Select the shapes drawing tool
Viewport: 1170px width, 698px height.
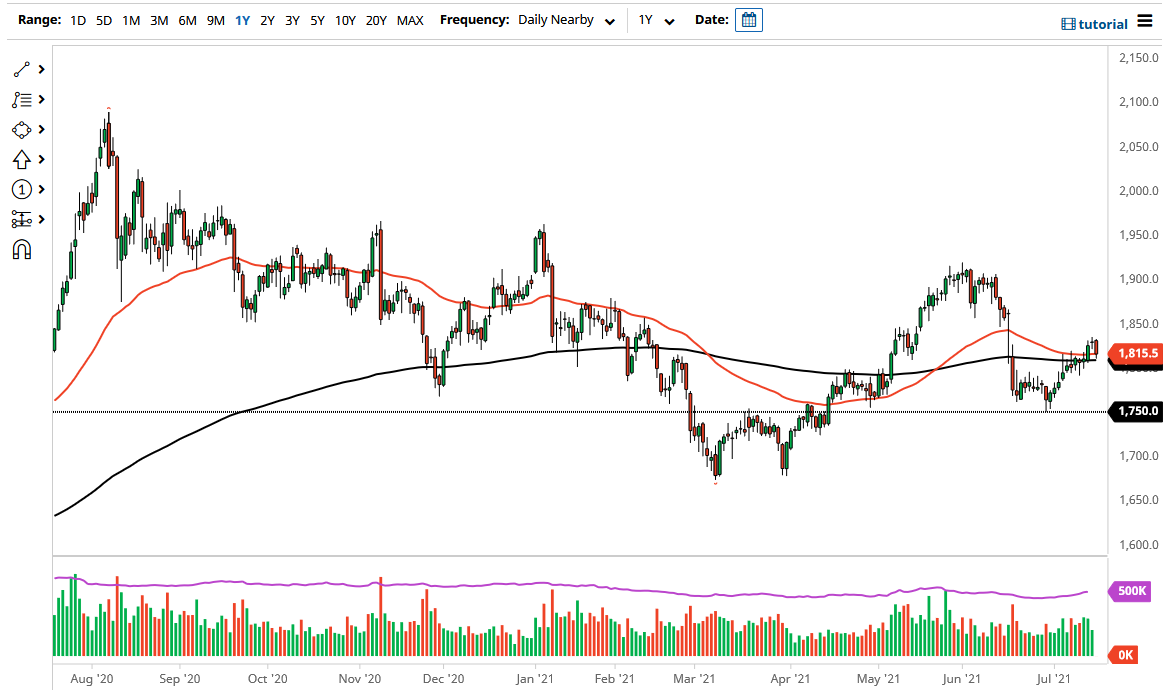(x=22, y=130)
